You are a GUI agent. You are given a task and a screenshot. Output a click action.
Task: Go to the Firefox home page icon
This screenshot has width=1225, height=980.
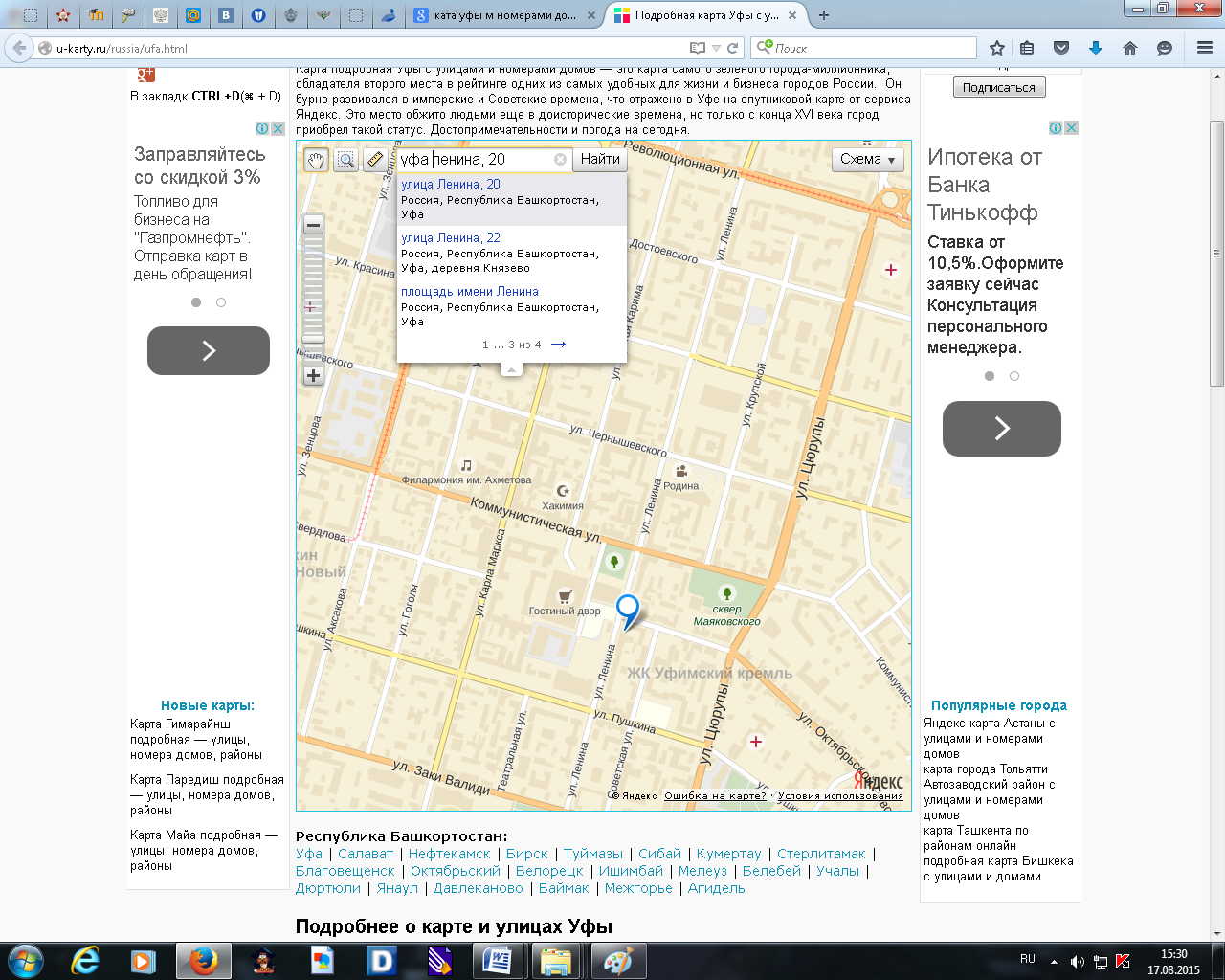coord(1130,48)
